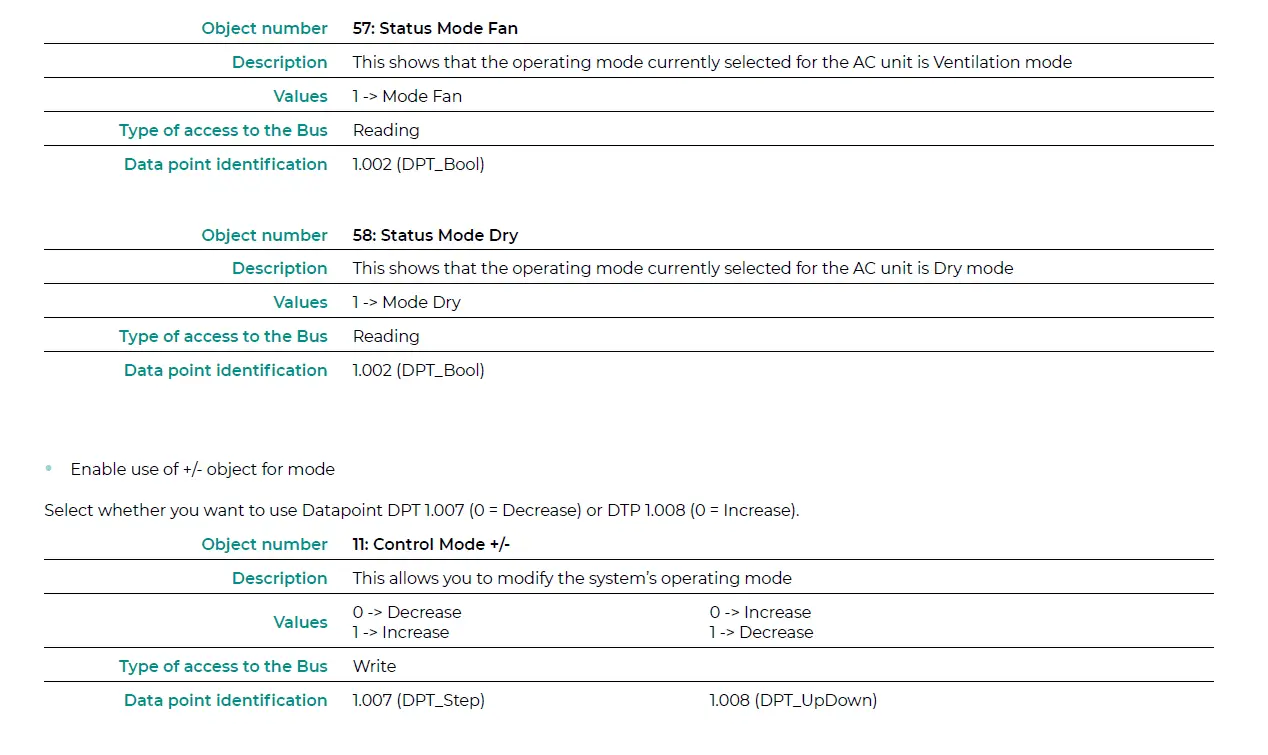Click 'Data point identification' label for object 57
Screen dimensions: 1268x755
[225, 164]
